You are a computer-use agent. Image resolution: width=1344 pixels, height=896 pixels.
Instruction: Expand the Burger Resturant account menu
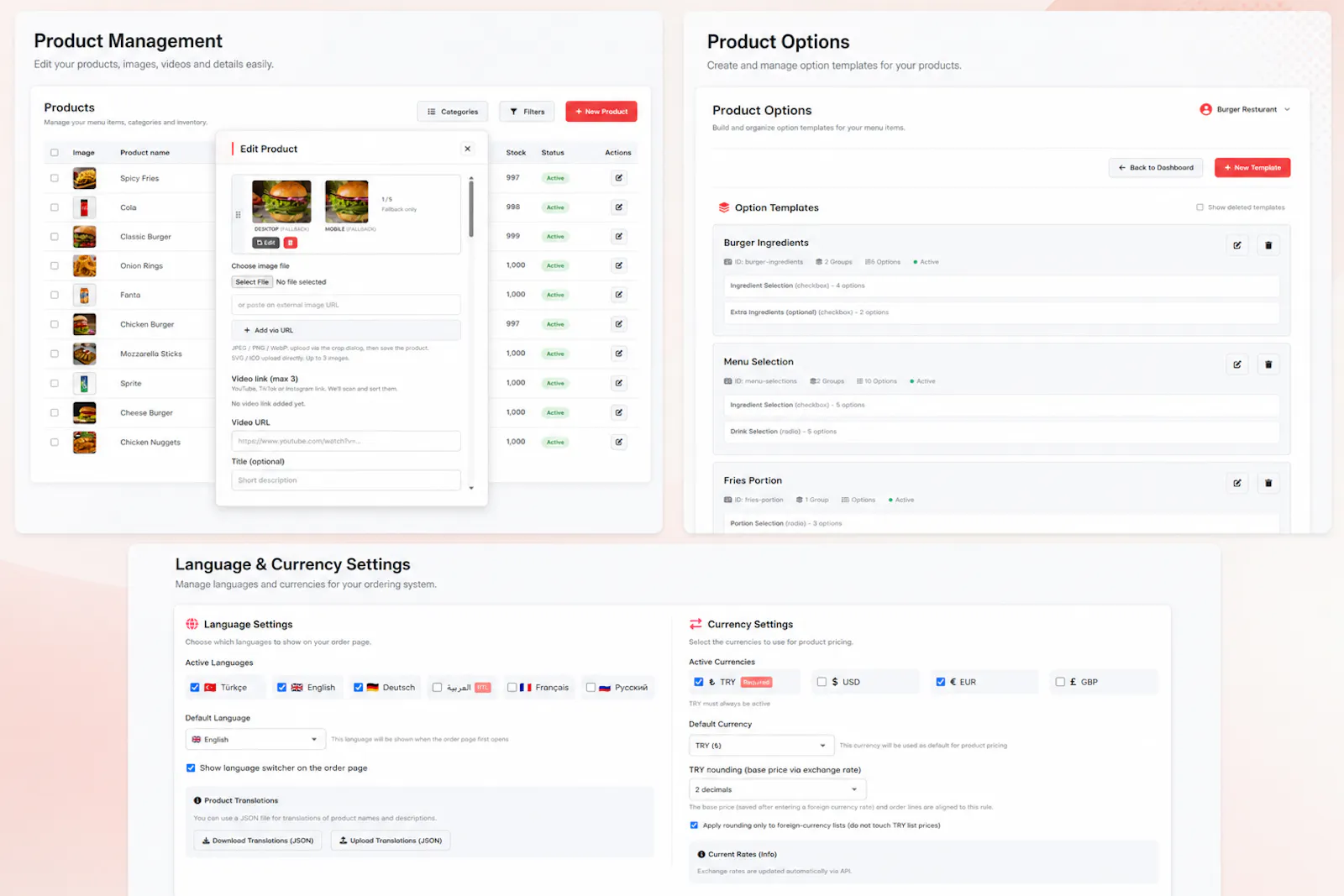click(1287, 109)
